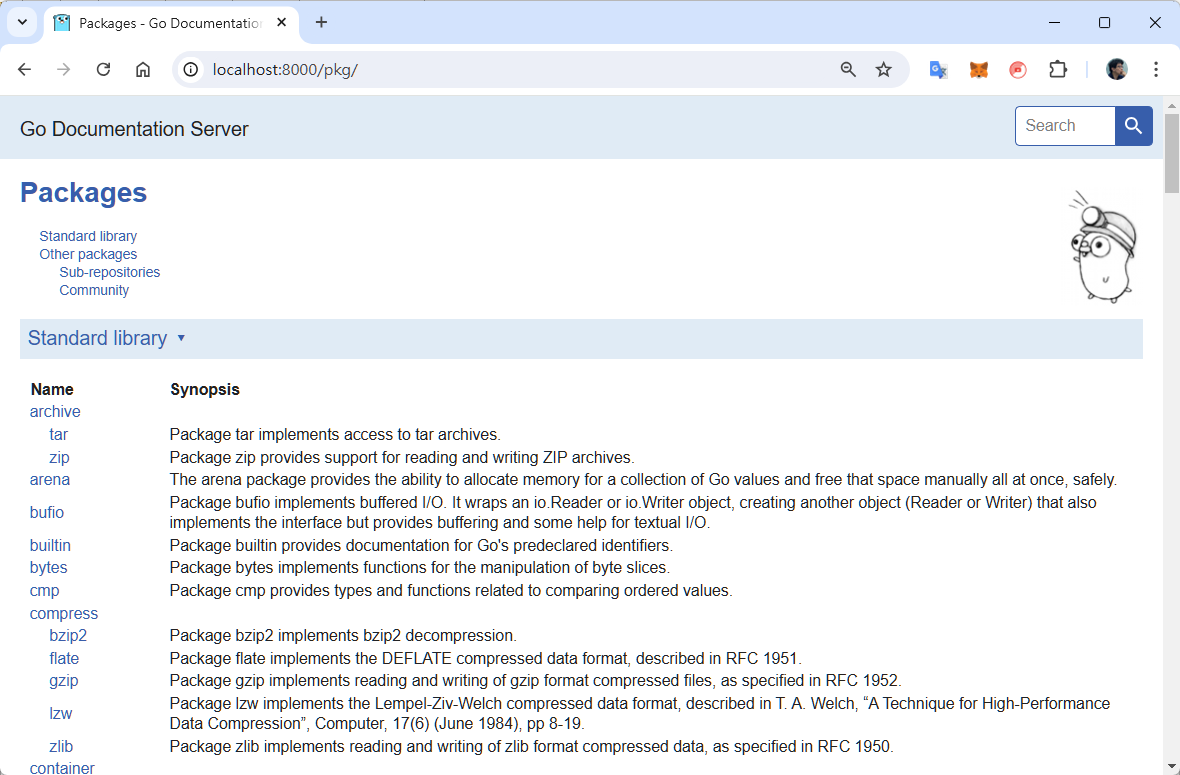Open the Extensions puzzle piece icon

(x=1058, y=70)
